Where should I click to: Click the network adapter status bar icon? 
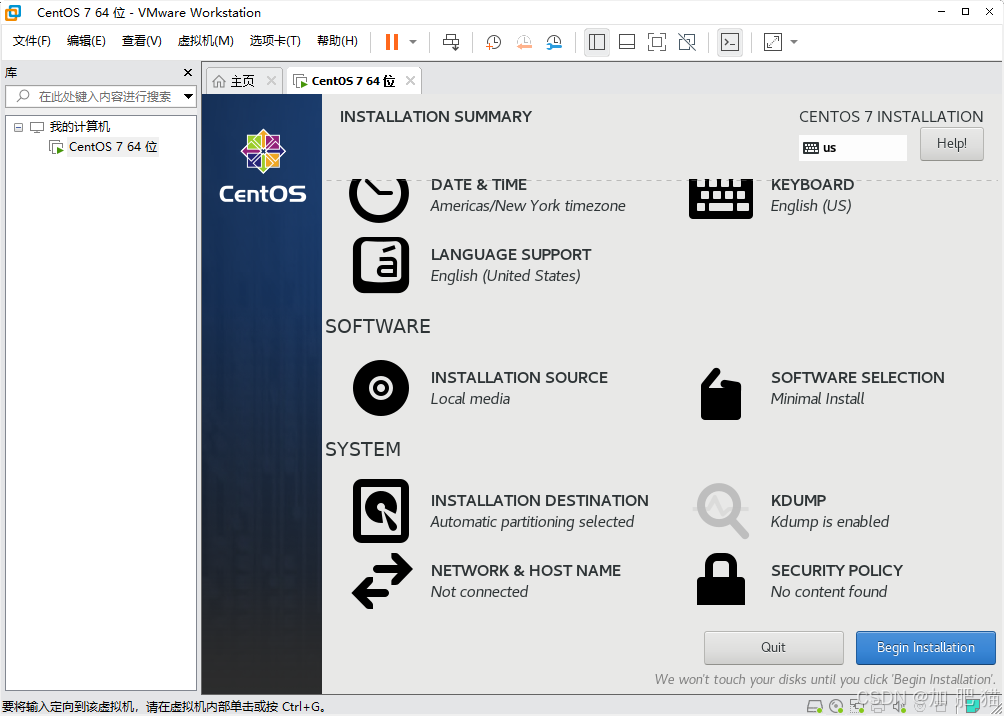857,707
